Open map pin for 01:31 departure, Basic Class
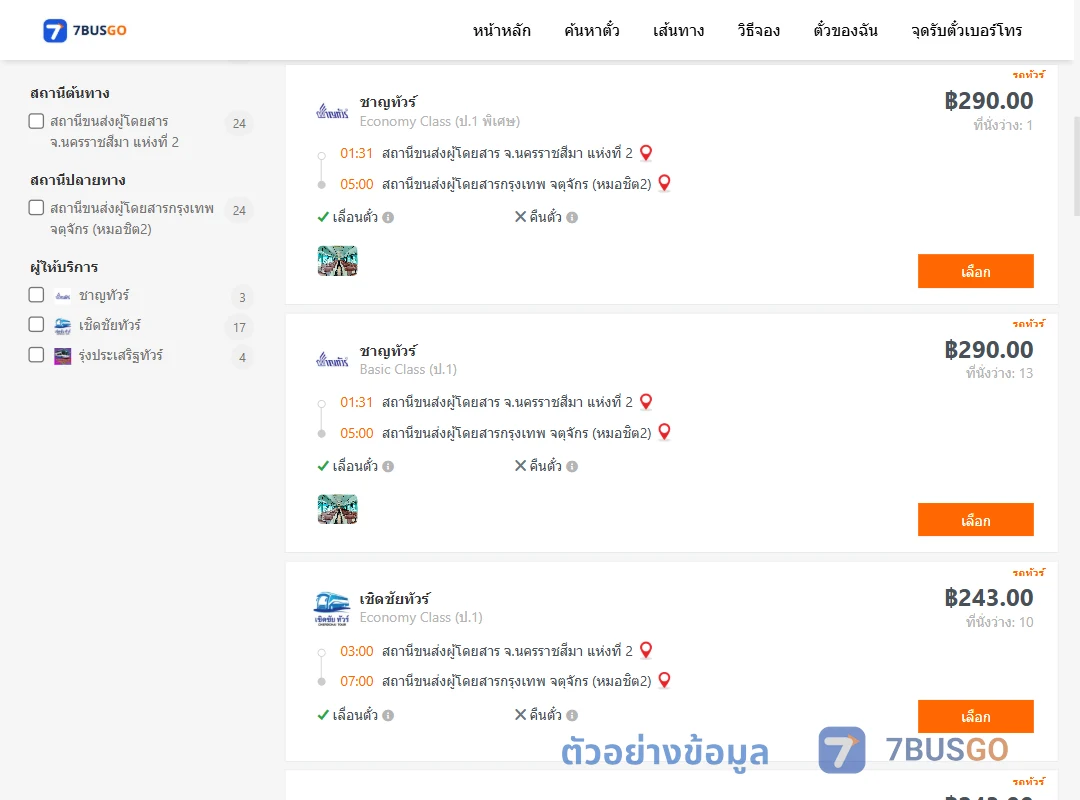The width and height of the screenshot is (1080, 800). [646, 402]
